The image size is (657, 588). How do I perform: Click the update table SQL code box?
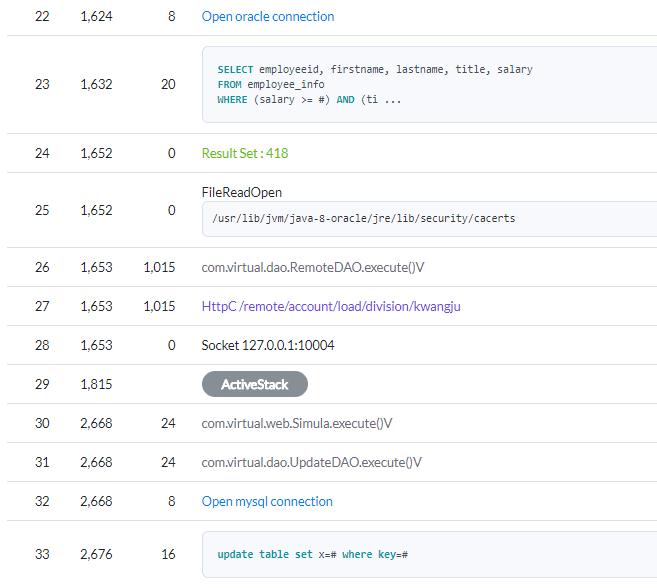429,554
